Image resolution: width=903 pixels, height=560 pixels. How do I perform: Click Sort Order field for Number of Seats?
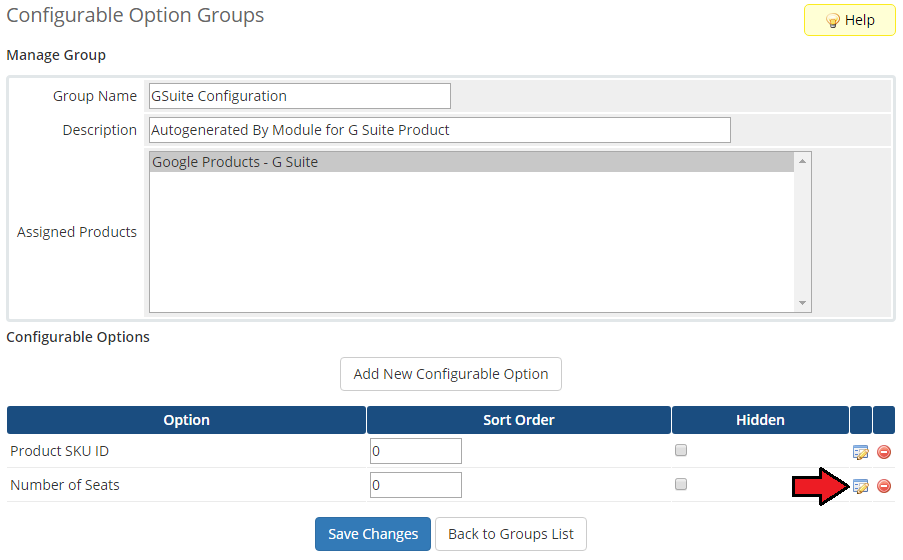click(x=416, y=485)
